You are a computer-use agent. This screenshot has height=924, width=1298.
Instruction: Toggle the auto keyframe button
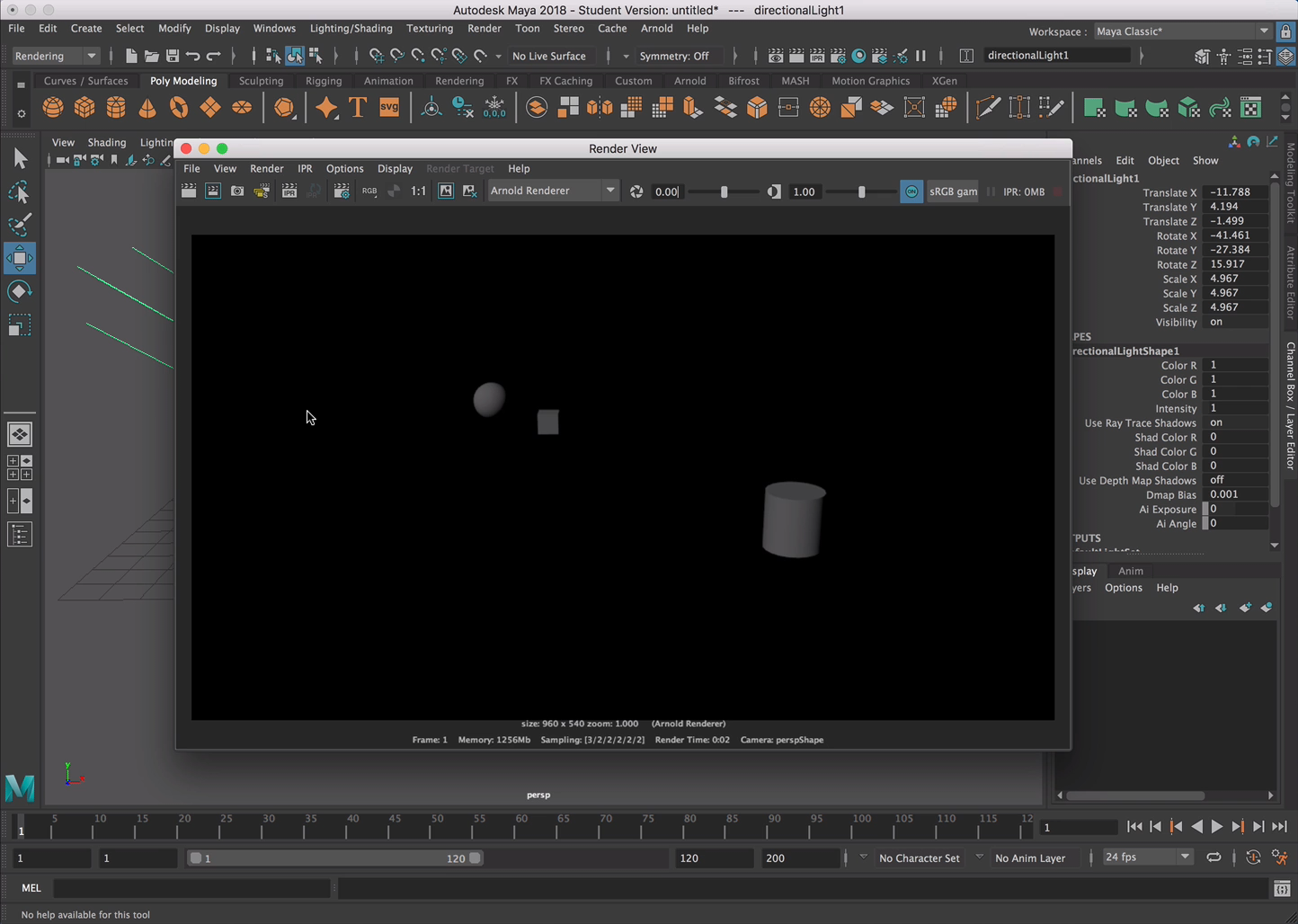point(1253,857)
